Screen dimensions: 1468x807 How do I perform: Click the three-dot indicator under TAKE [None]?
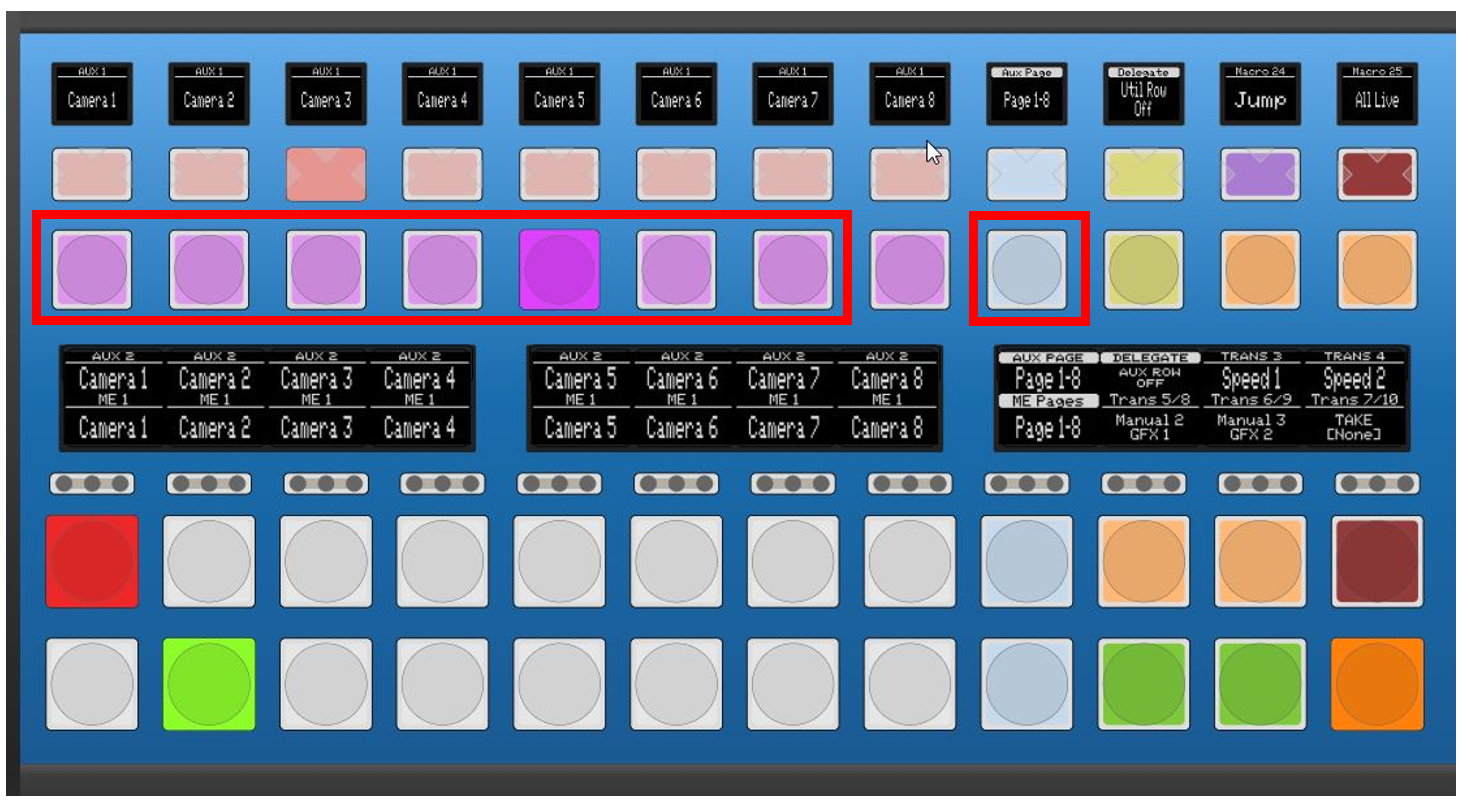coord(1377,484)
